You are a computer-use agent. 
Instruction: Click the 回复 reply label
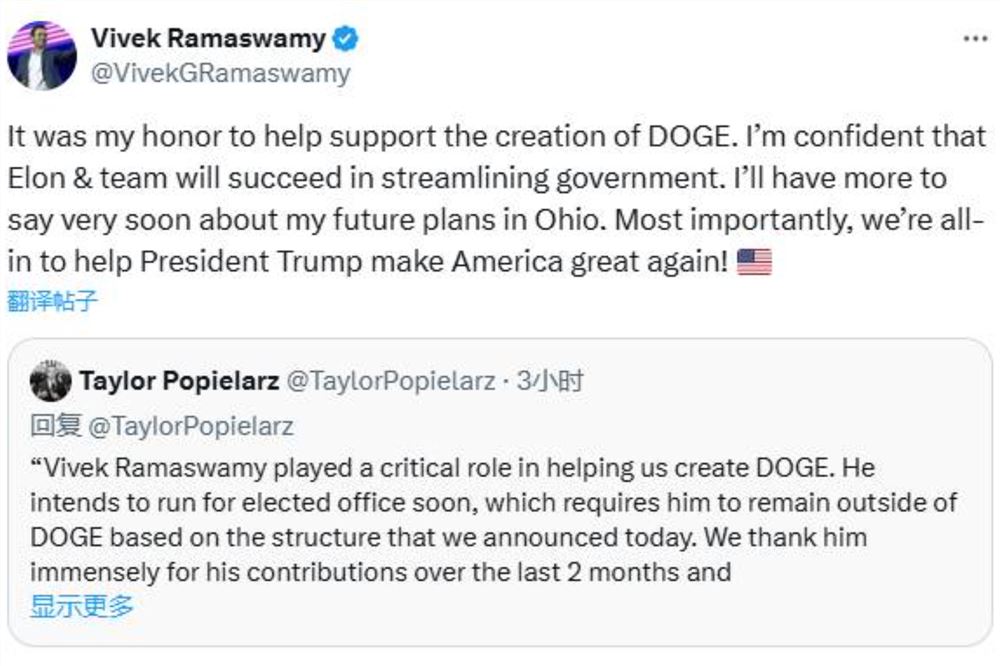56,426
